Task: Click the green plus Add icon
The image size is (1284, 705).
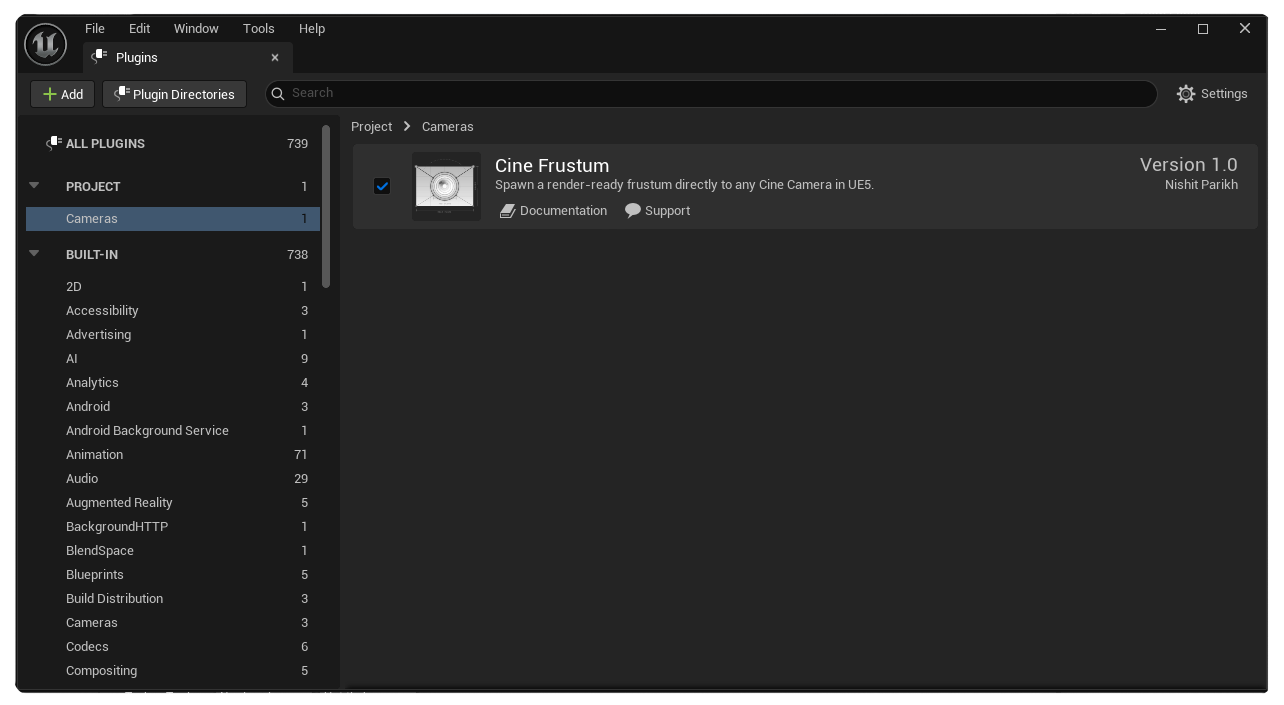Action: [x=50, y=94]
